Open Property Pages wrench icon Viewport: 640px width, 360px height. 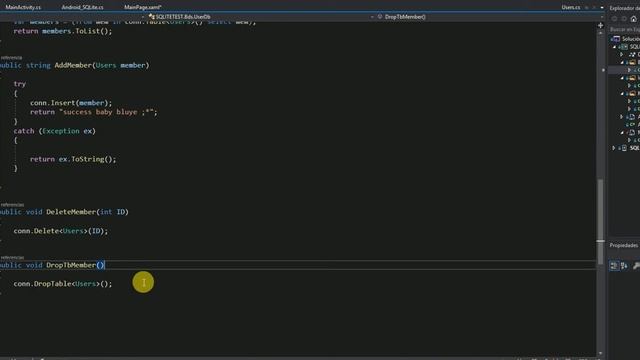(636, 266)
